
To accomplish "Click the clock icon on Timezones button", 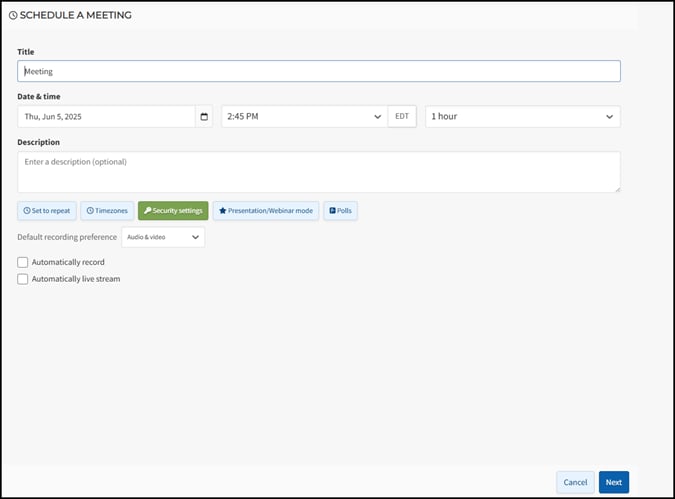I will point(90,211).
